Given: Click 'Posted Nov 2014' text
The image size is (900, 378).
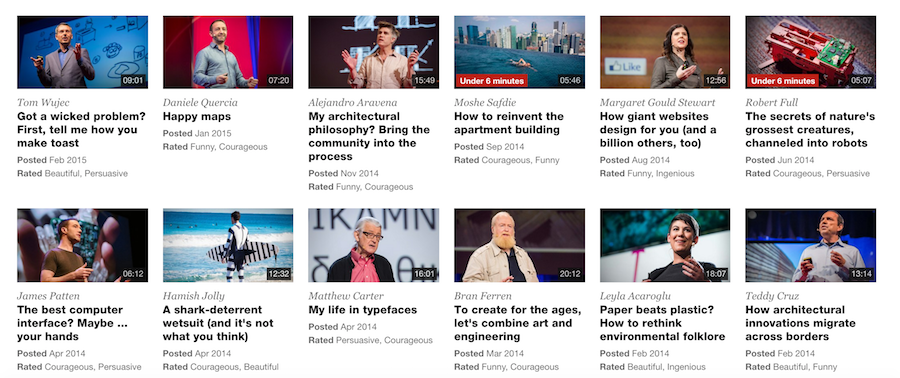Looking at the screenshot, I should (x=344, y=173).
